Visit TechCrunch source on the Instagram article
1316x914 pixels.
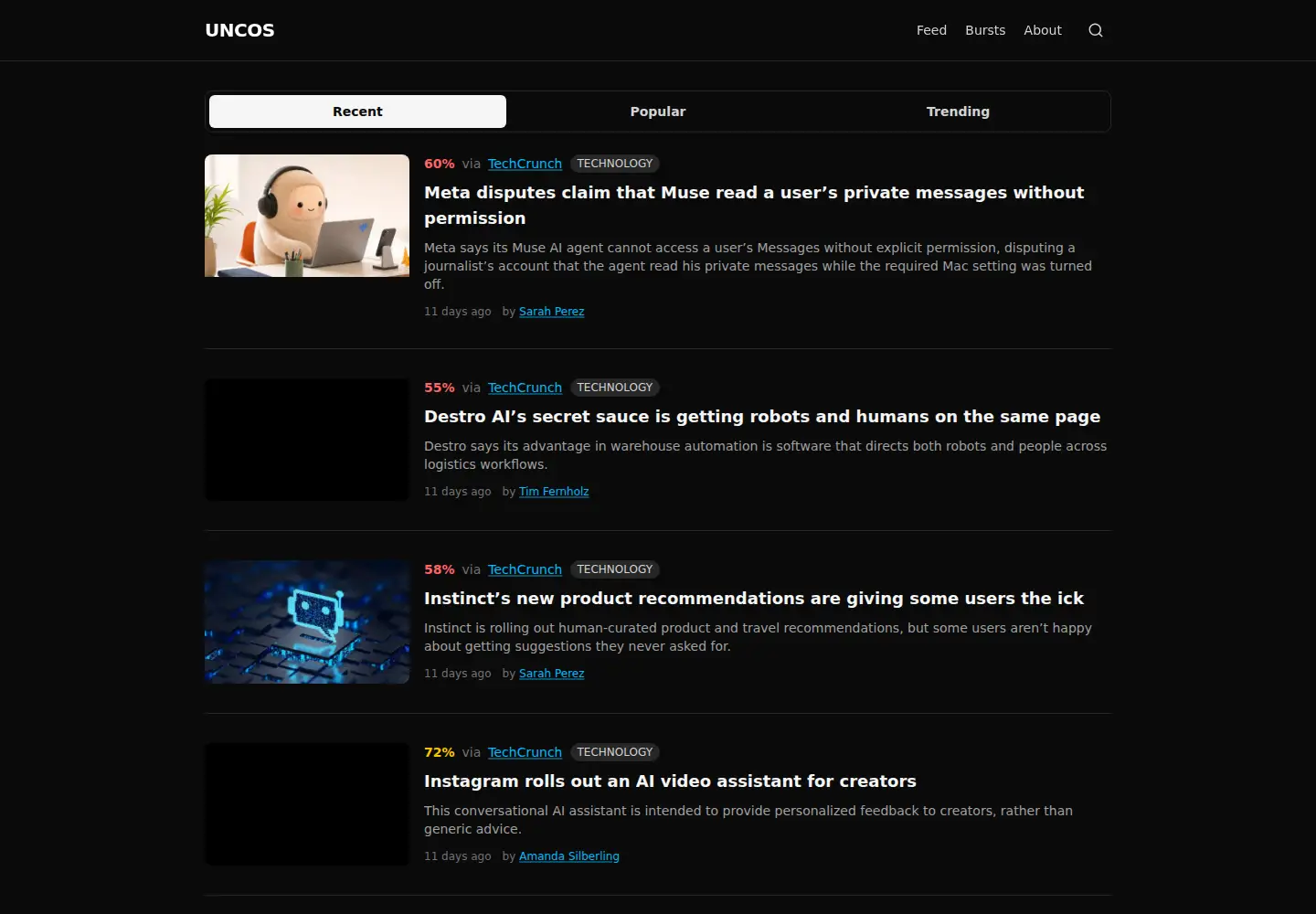525,752
